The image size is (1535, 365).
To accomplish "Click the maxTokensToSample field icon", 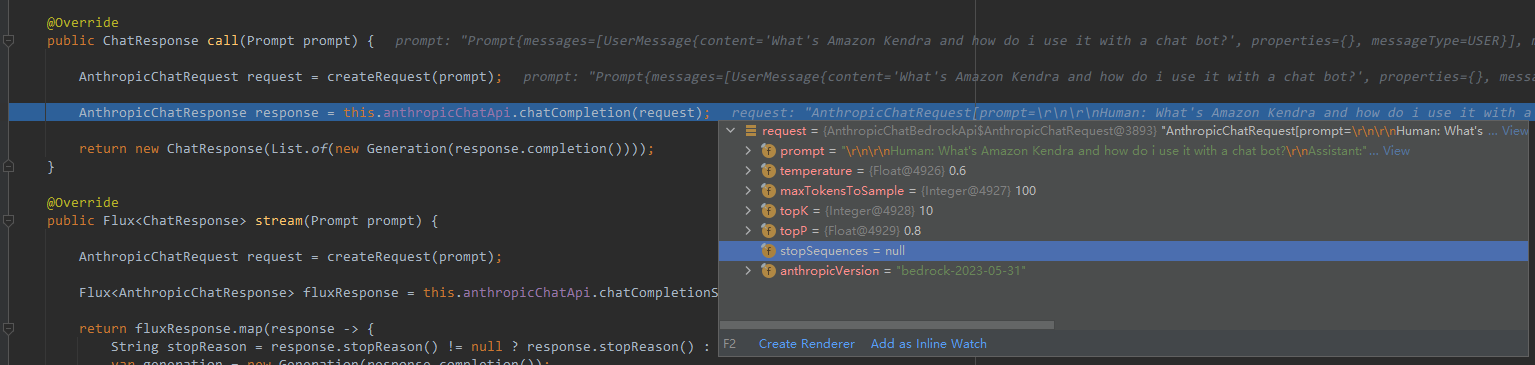I will [x=768, y=191].
